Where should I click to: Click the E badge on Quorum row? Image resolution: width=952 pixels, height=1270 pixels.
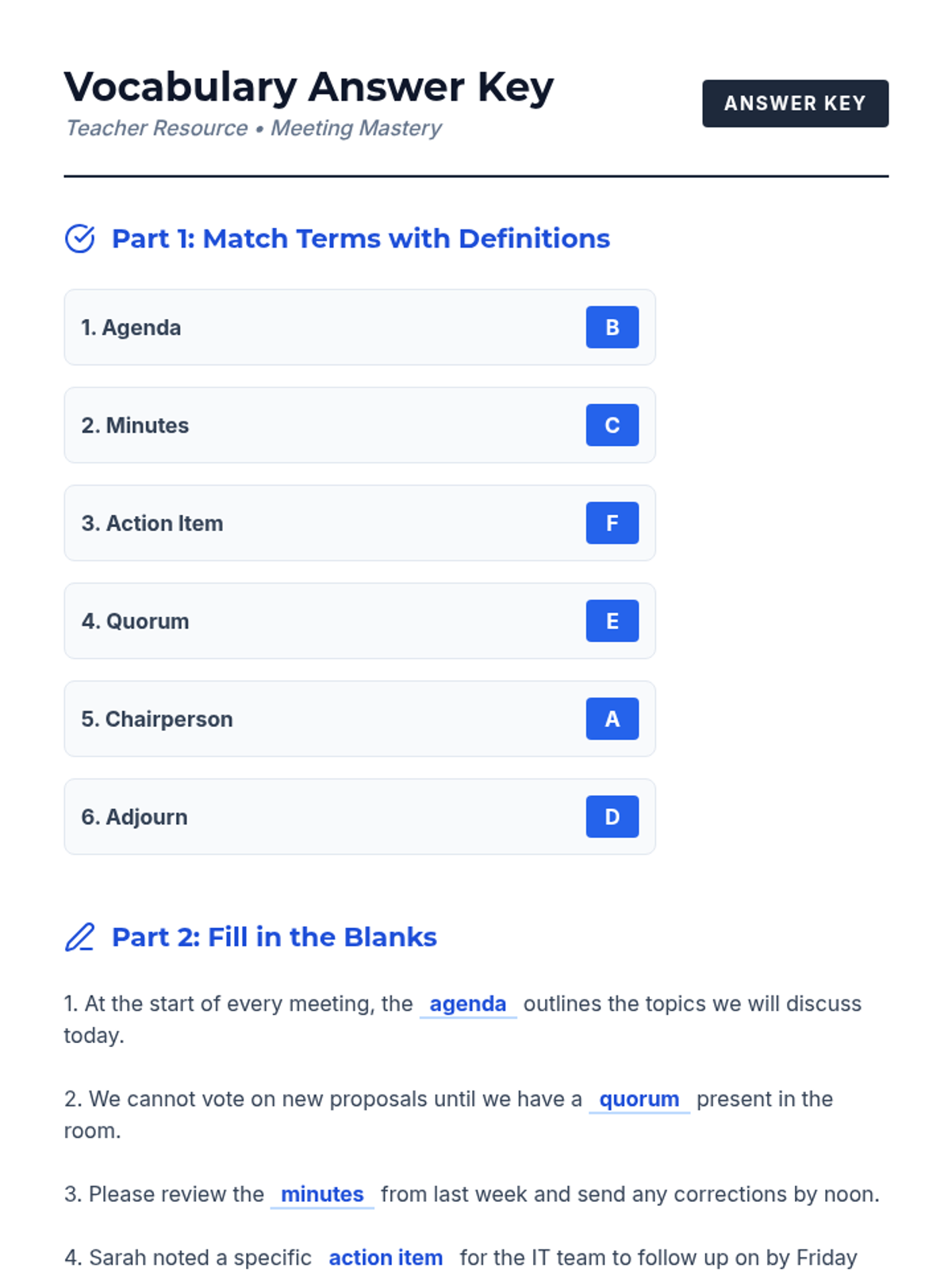coord(612,621)
